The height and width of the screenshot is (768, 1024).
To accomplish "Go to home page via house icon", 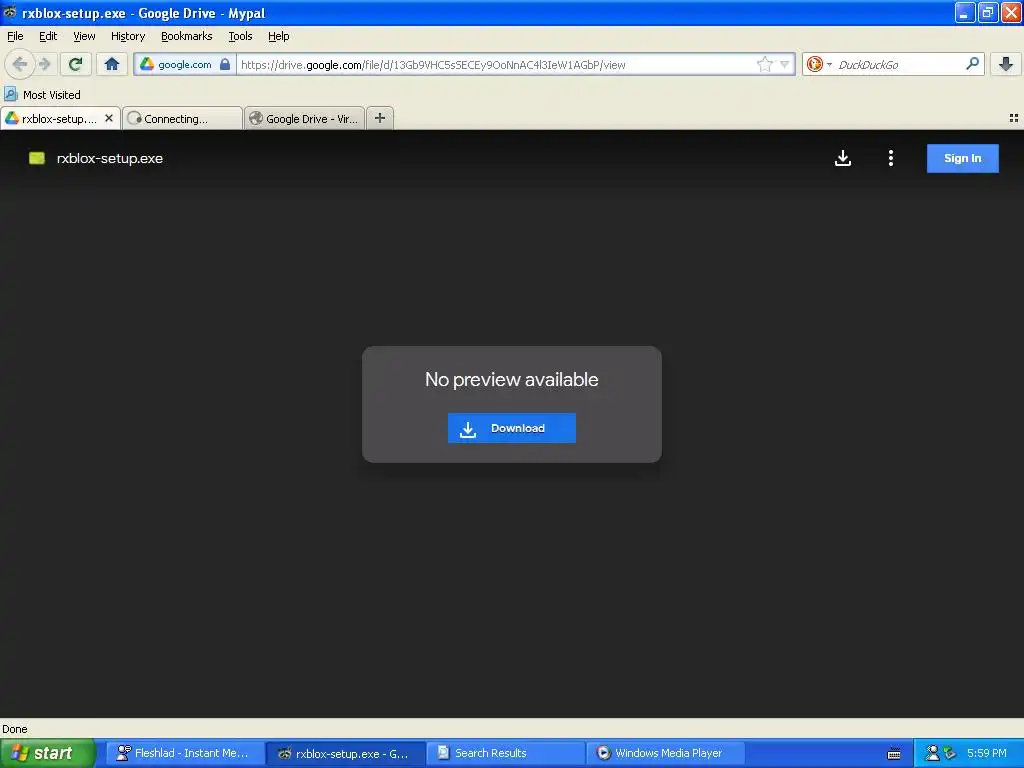I will point(112,64).
